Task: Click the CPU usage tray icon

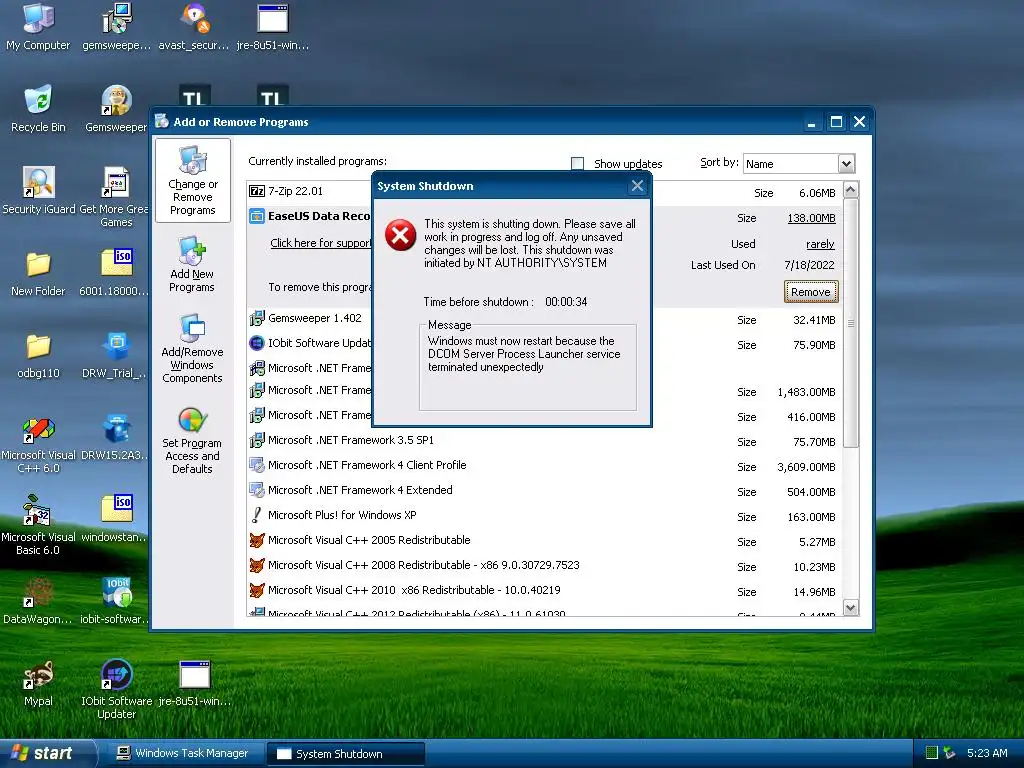Action: (x=932, y=753)
